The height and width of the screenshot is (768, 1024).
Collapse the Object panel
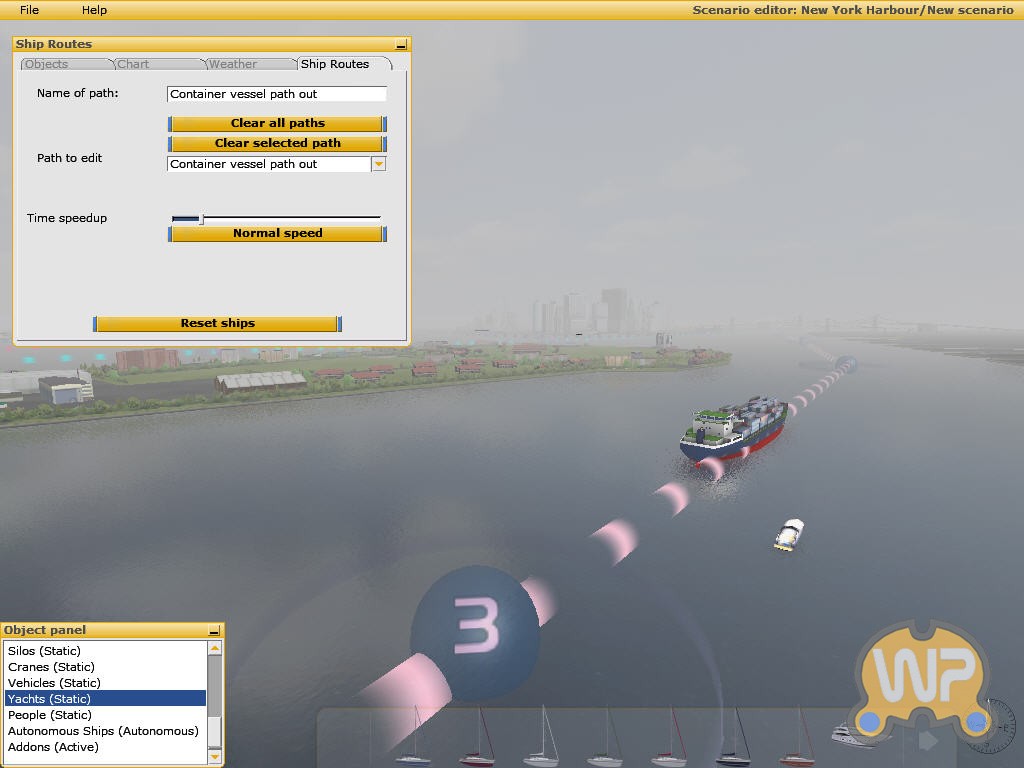tap(214, 631)
